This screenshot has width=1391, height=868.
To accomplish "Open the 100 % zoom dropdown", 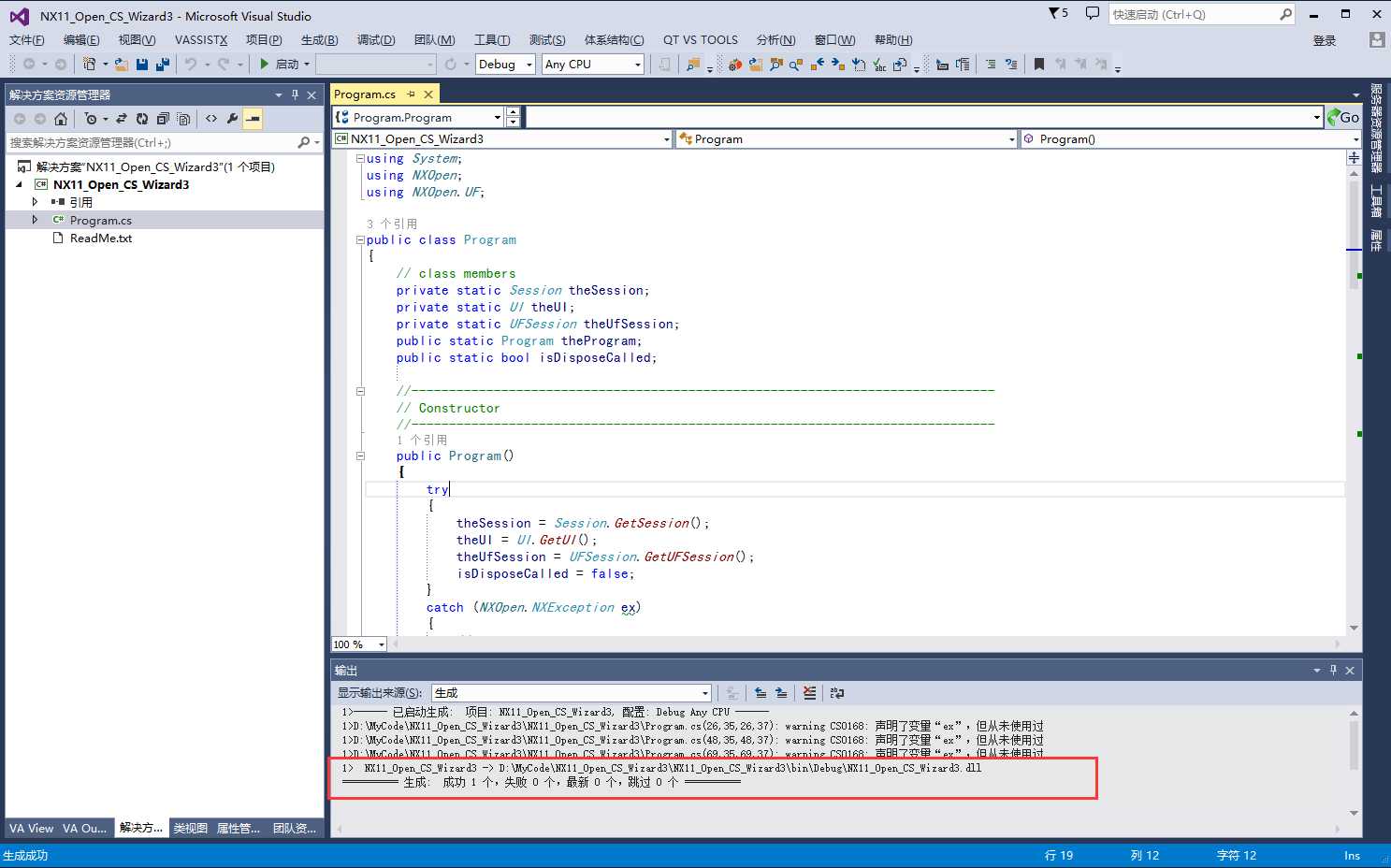I will (x=381, y=644).
